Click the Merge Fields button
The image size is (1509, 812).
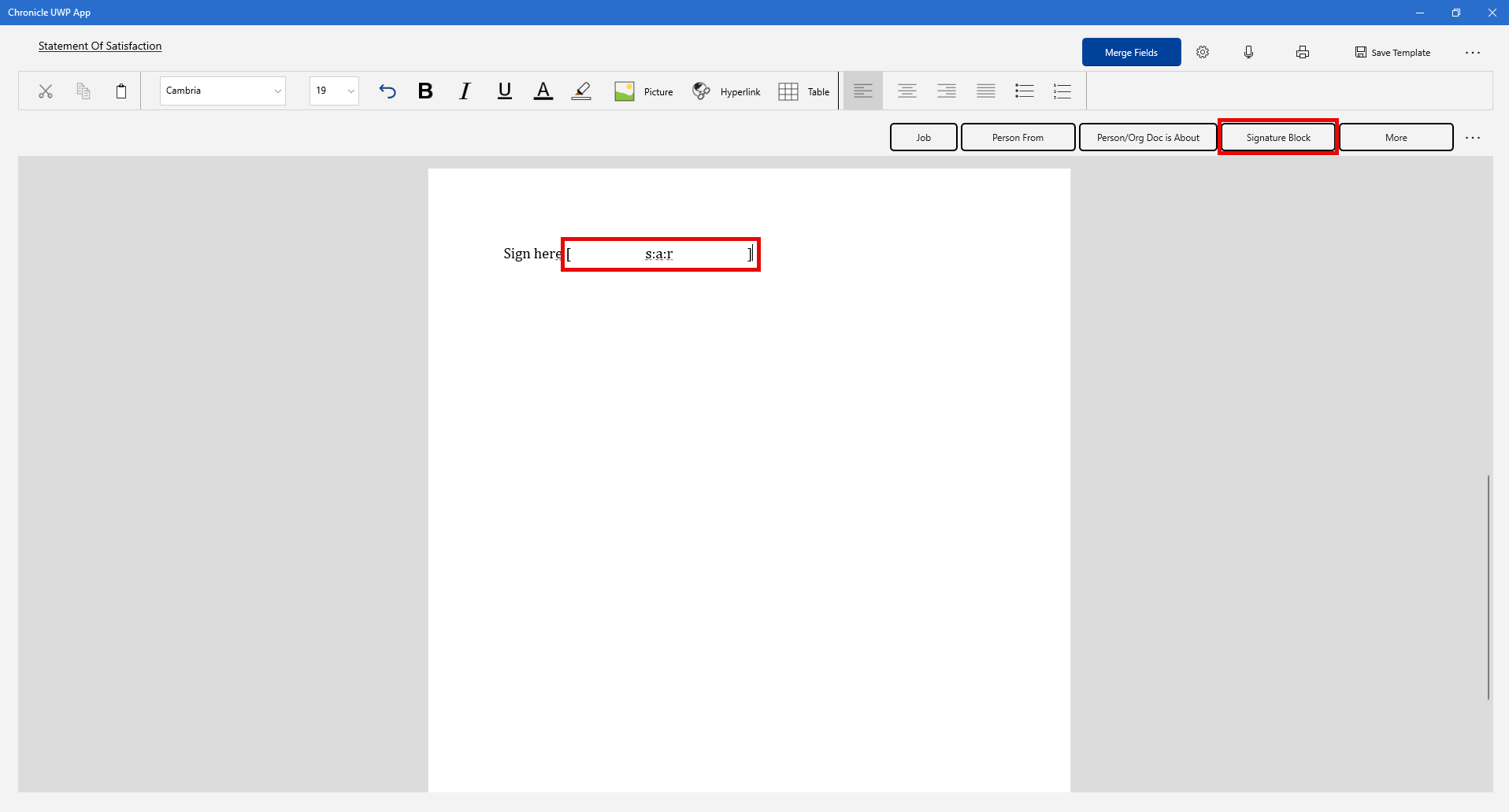[1131, 52]
